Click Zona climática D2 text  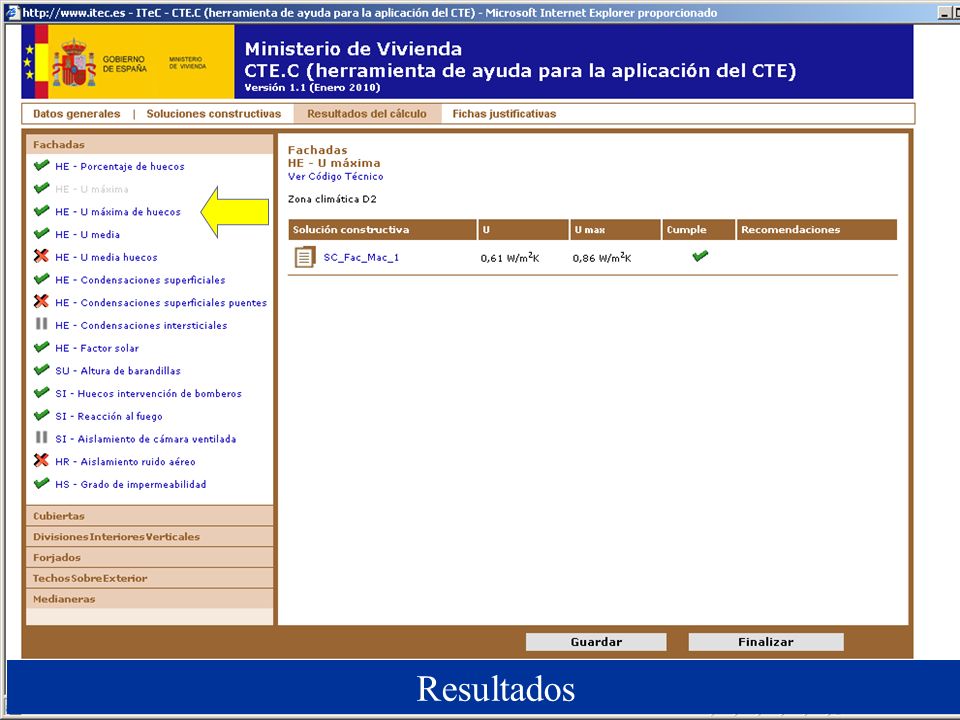(332, 199)
